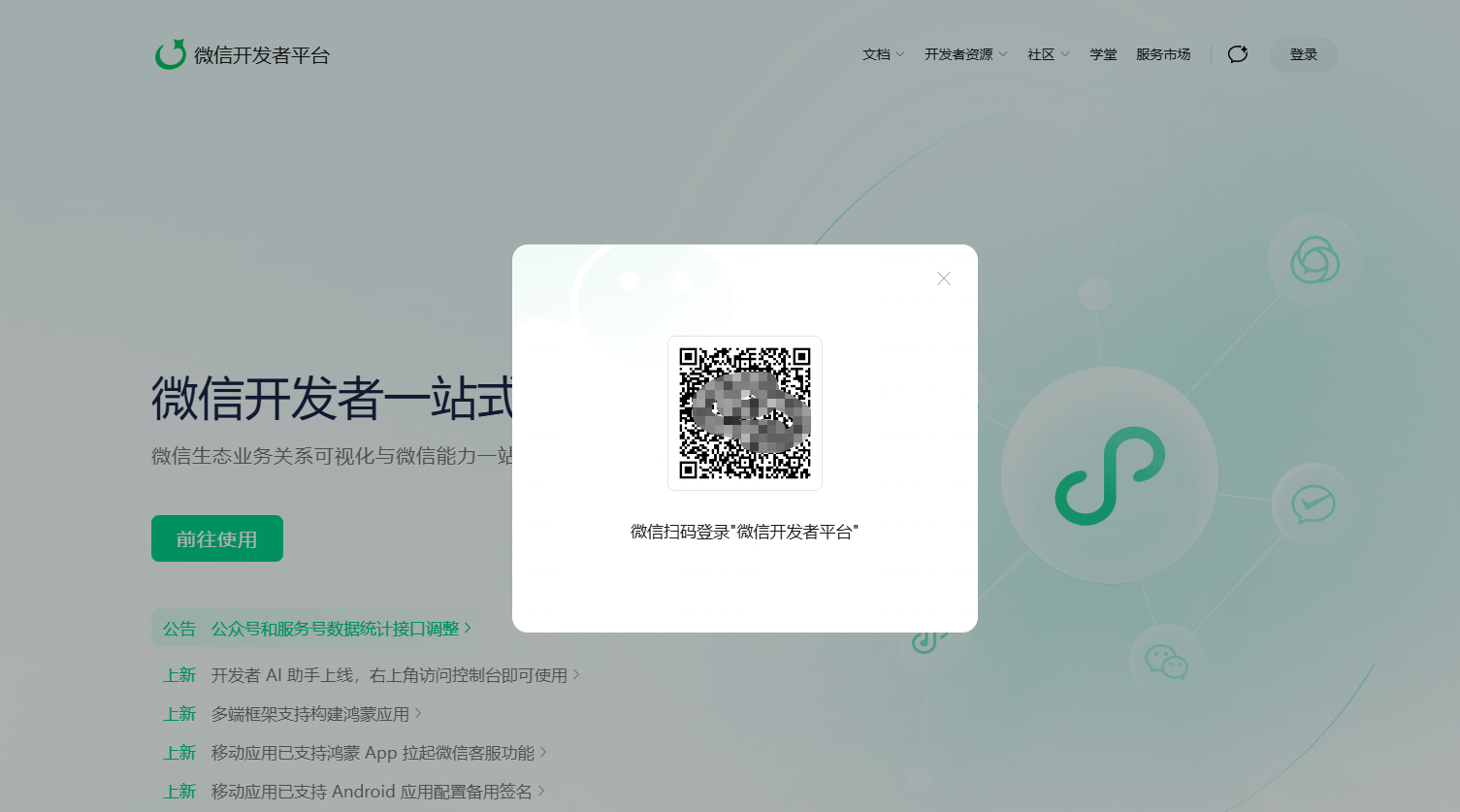Click the 登录 button
1460x812 pixels.
[1303, 54]
